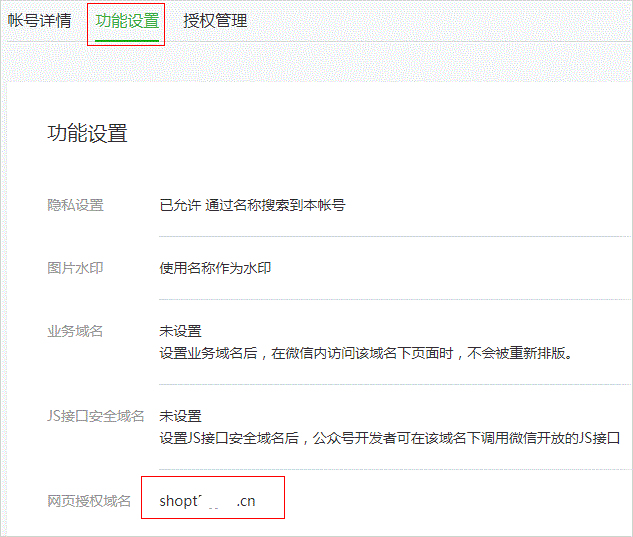The image size is (633, 537).
Task: Click the 功能设置 section heading
Action: coord(88,134)
